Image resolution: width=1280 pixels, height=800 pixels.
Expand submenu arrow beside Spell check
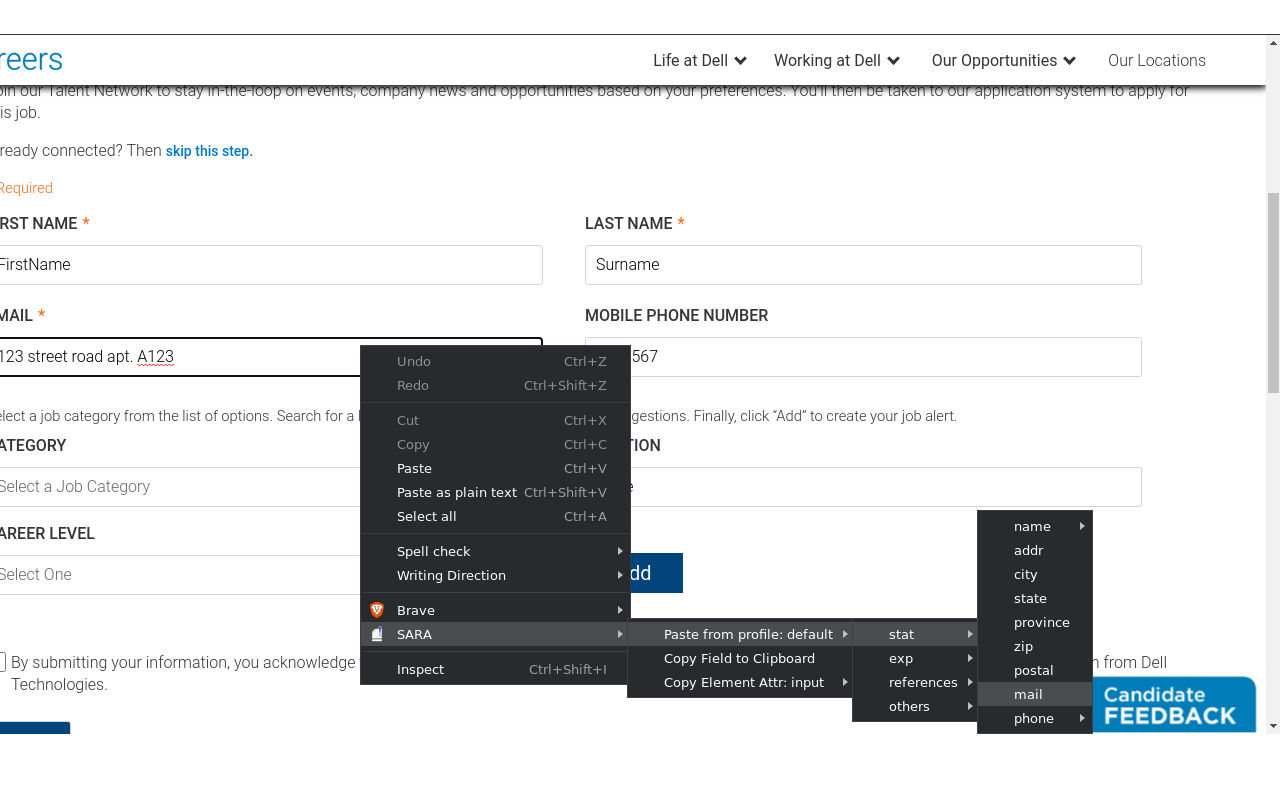pos(620,551)
